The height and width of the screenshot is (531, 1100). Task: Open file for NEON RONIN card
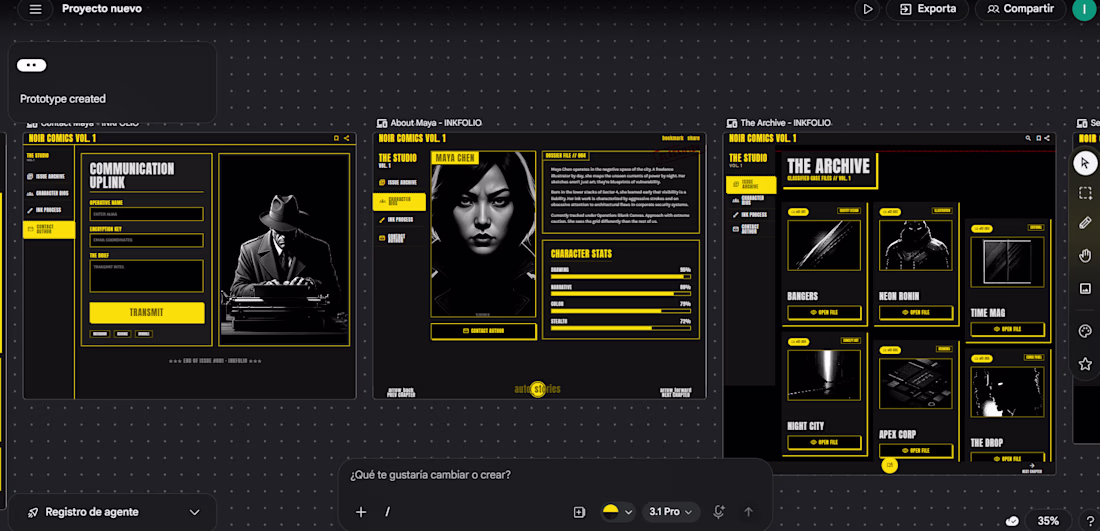pos(915,312)
